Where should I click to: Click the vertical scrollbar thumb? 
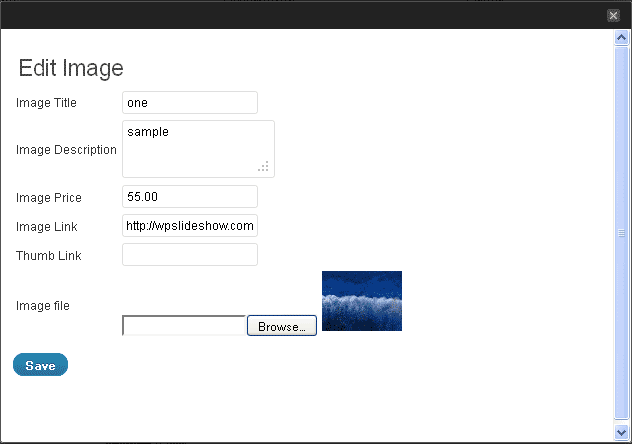tap(622, 233)
